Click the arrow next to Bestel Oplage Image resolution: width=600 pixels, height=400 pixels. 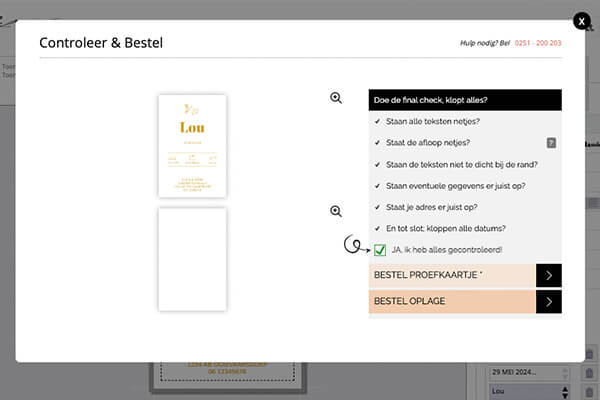coord(548,301)
